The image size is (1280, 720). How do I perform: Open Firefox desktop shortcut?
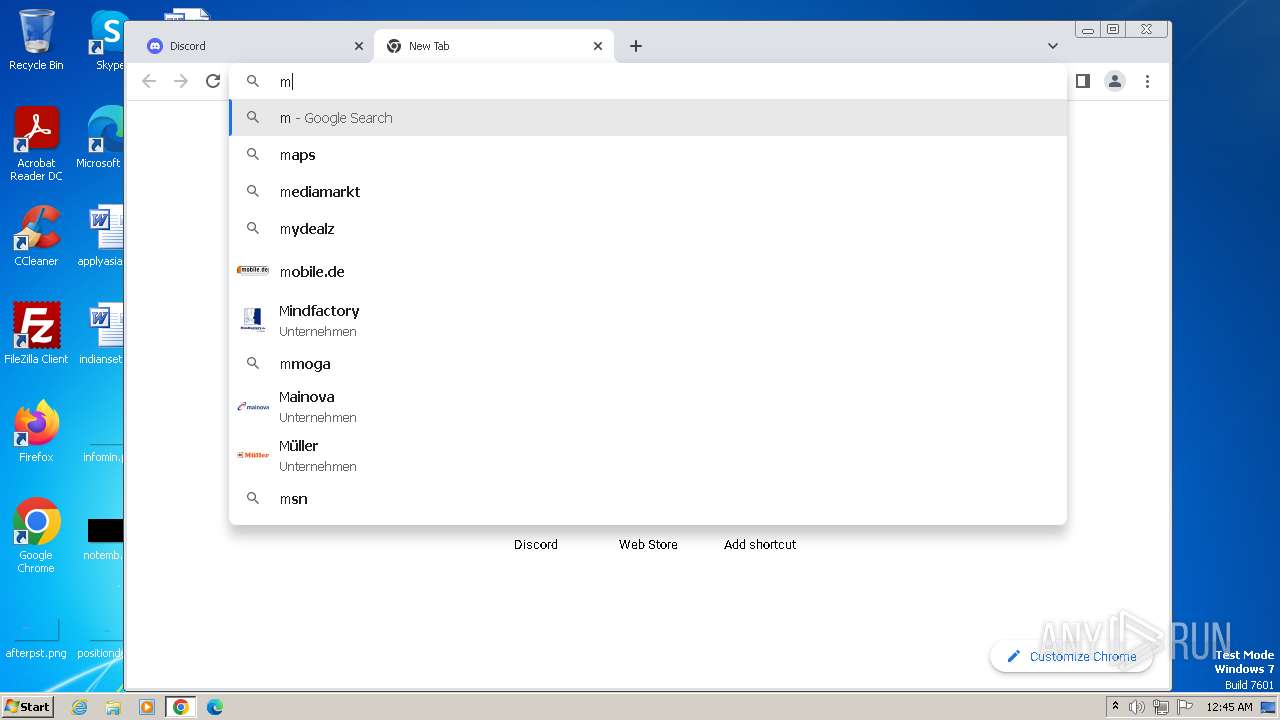(x=36, y=432)
